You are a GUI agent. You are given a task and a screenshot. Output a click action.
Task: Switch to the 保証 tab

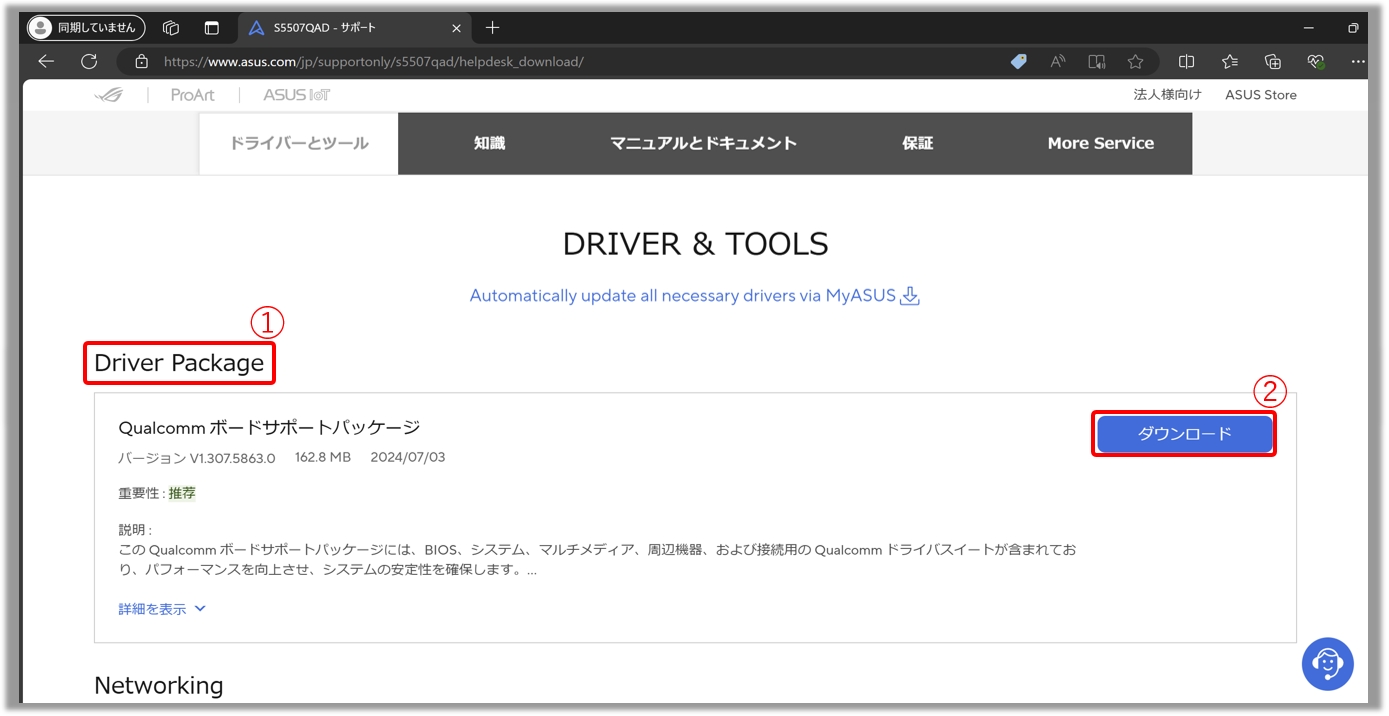pyautogui.click(x=918, y=143)
